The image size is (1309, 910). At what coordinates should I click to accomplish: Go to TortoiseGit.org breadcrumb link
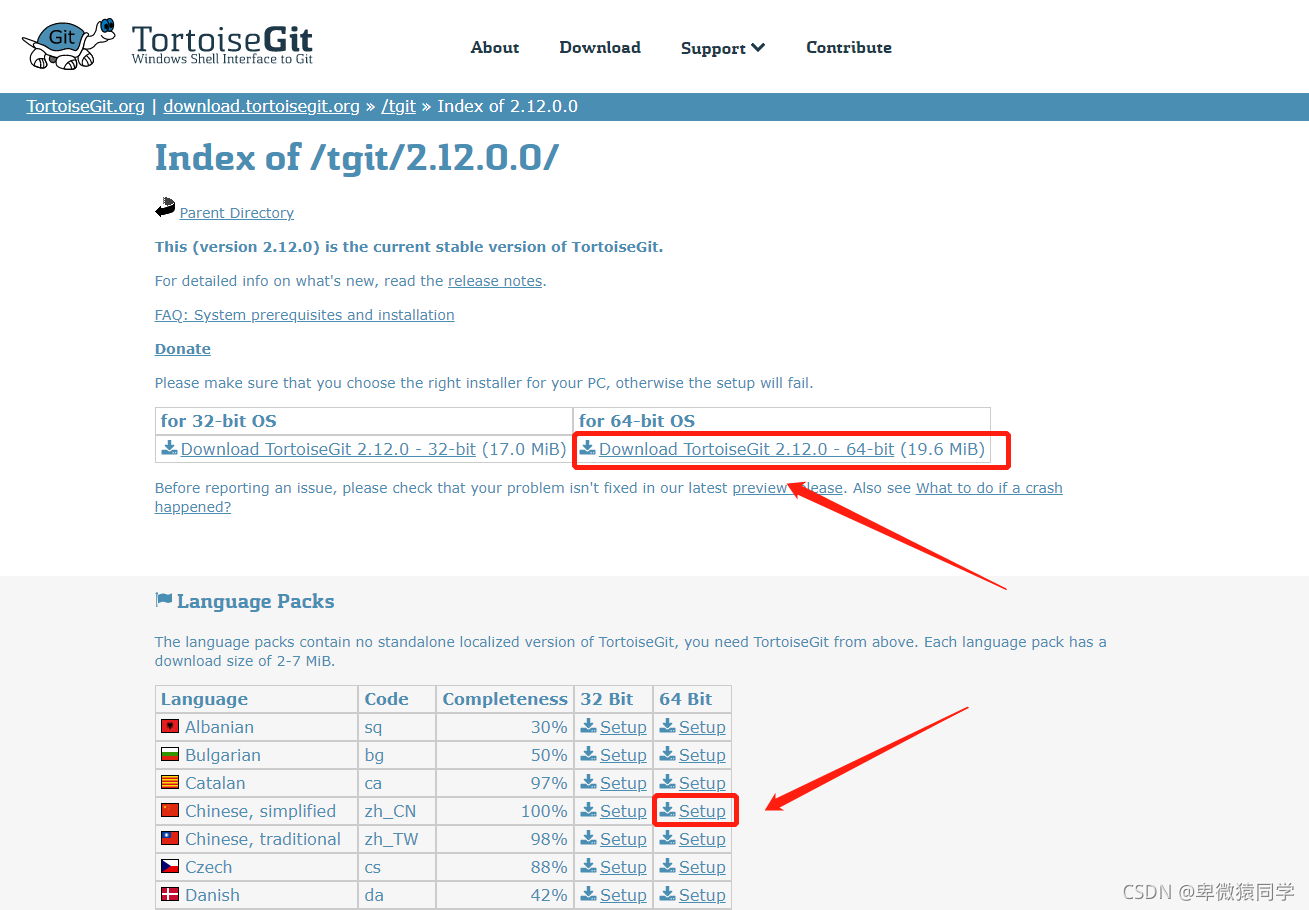click(x=86, y=106)
